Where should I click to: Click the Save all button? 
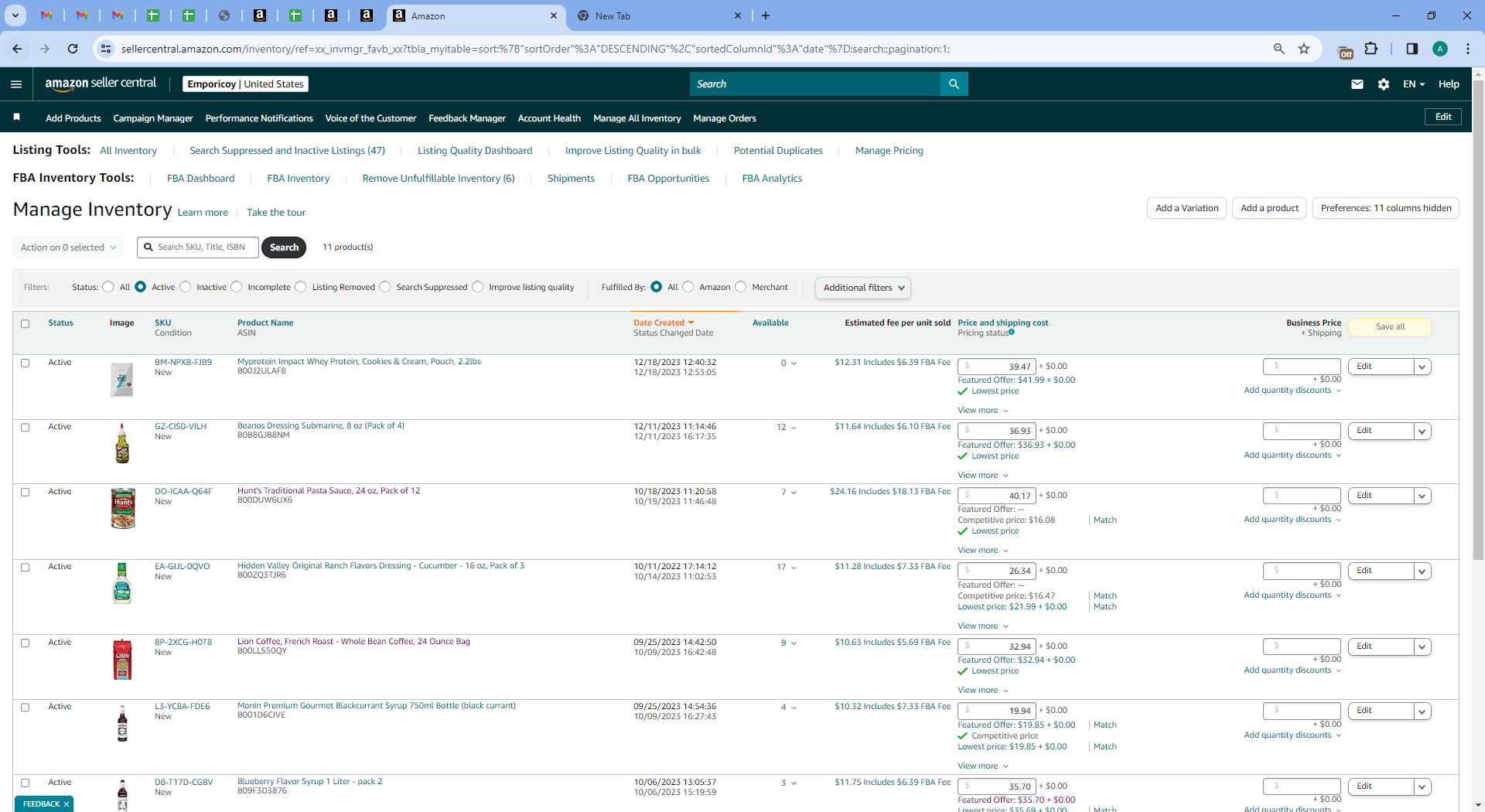coord(1390,327)
